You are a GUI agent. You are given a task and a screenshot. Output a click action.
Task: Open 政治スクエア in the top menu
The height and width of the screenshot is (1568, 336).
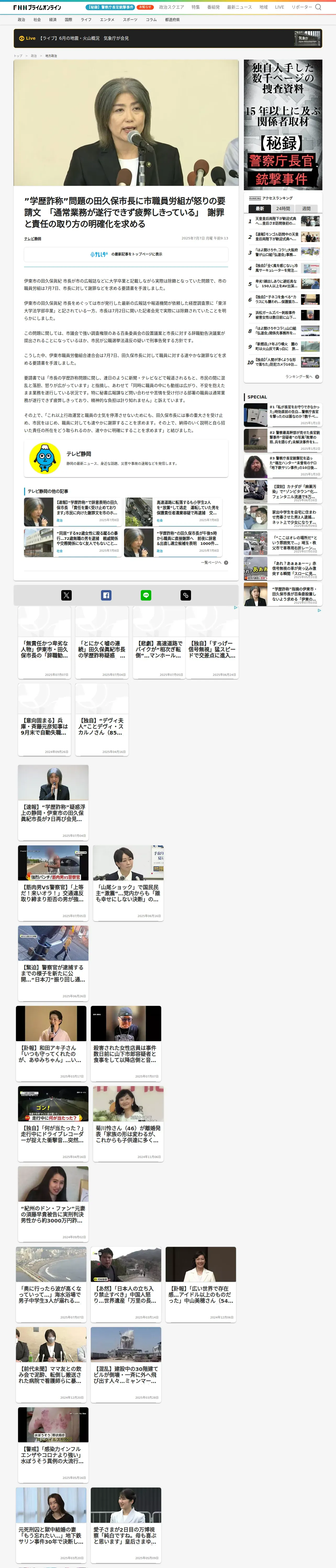[x=171, y=7]
